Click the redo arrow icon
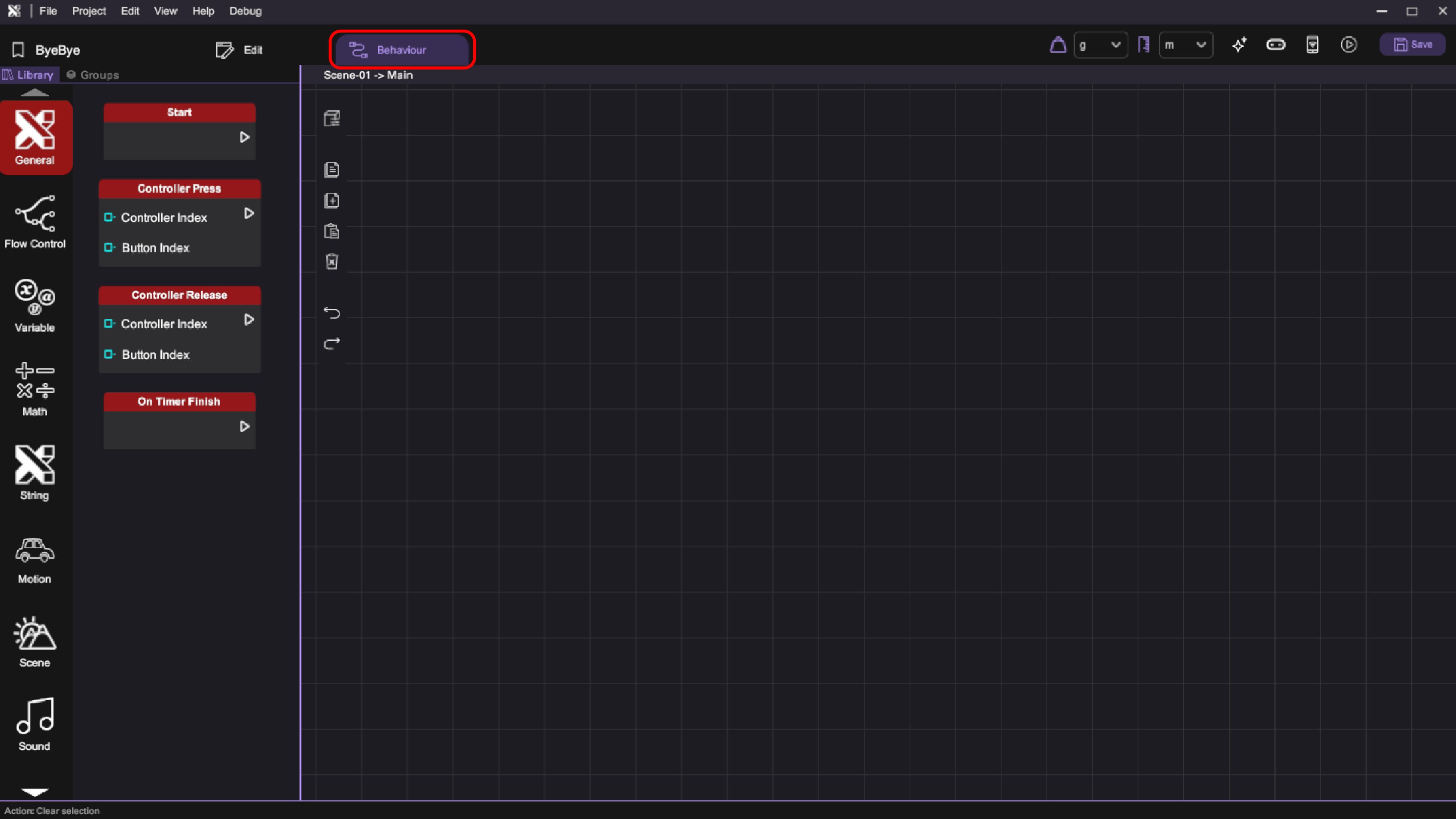This screenshot has height=819, width=1456. coord(332,343)
